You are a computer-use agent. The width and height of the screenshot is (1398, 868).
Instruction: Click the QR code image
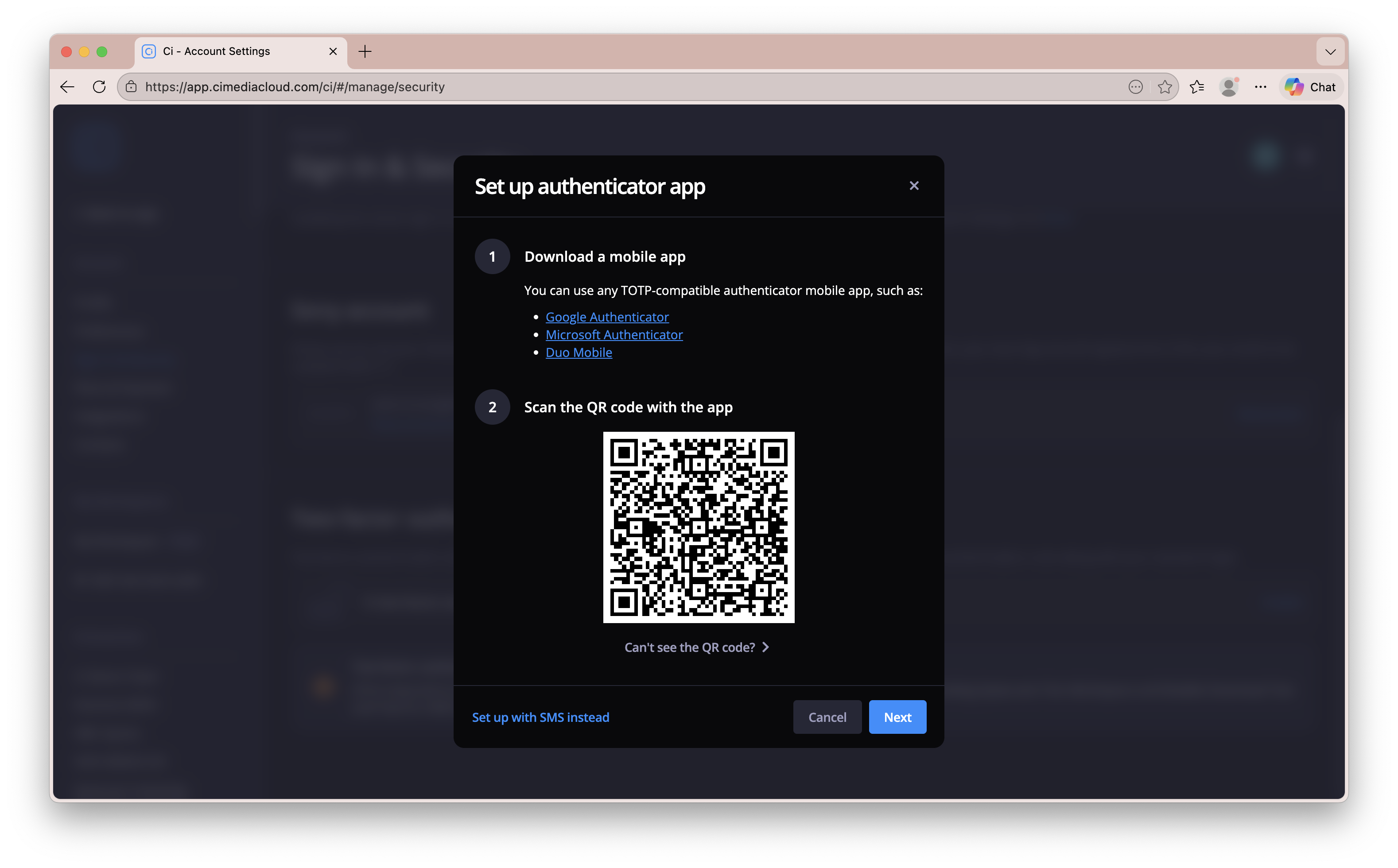coord(699,527)
